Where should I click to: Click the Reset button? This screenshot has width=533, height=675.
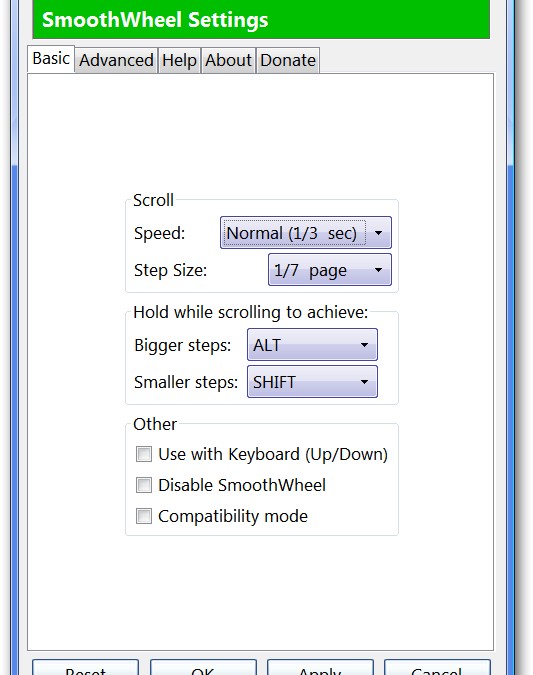coord(85,668)
